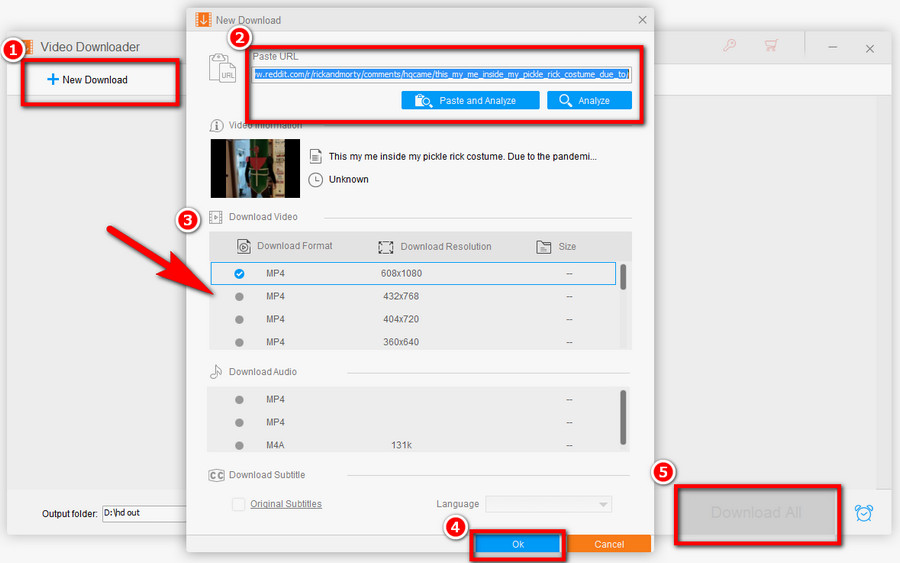This screenshot has width=900, height=563.
Task: Click the shopping cart icon
Action: tap(771, 45)
